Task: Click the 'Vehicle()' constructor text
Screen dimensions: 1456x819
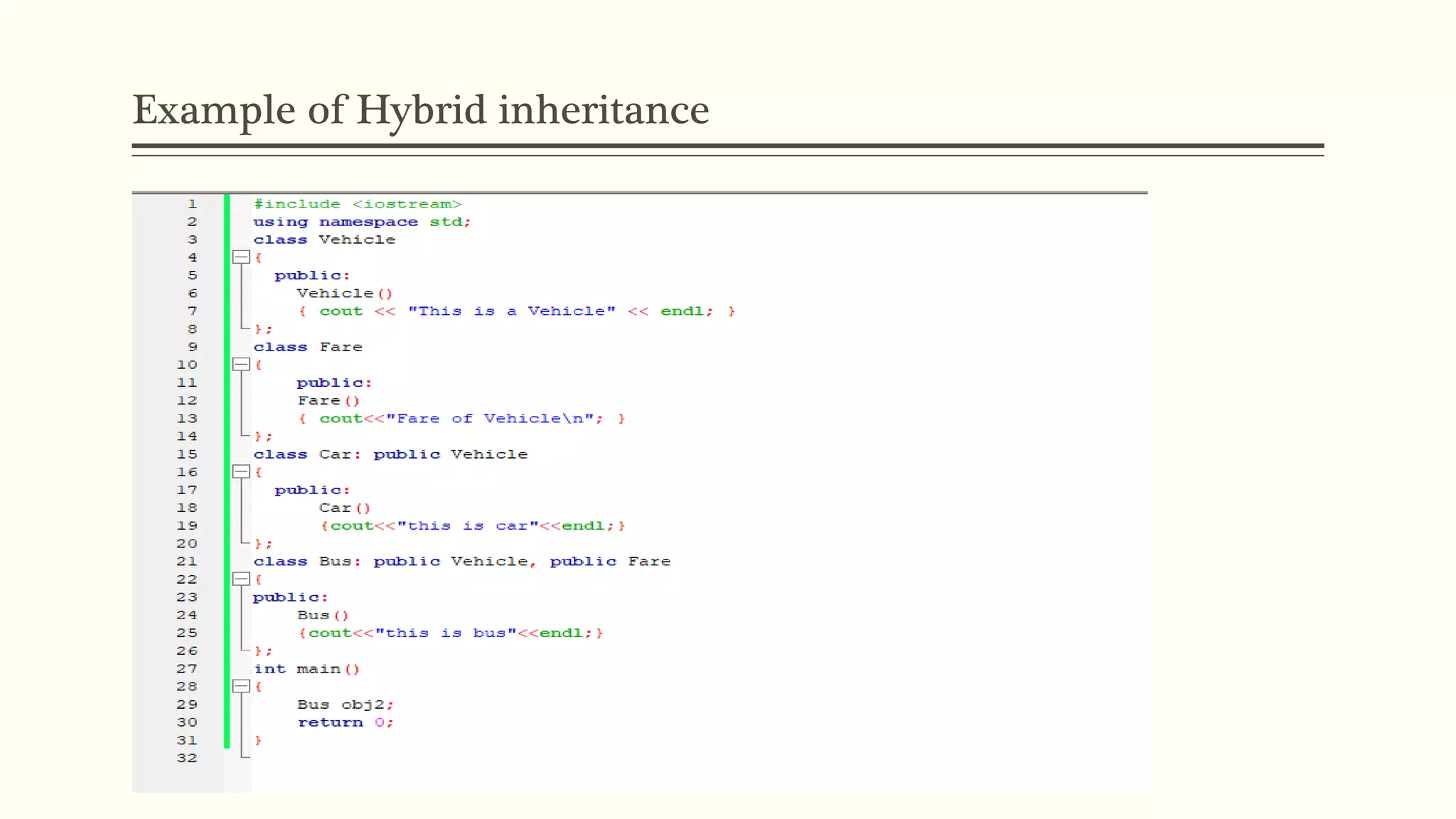Action: [345, 294]
